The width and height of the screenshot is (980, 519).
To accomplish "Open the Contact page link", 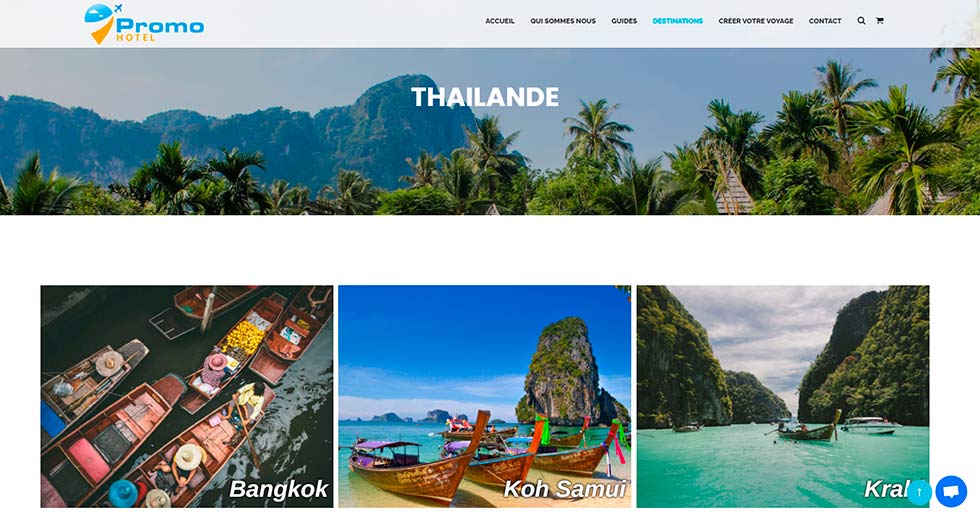I will (x=825, y=21).
